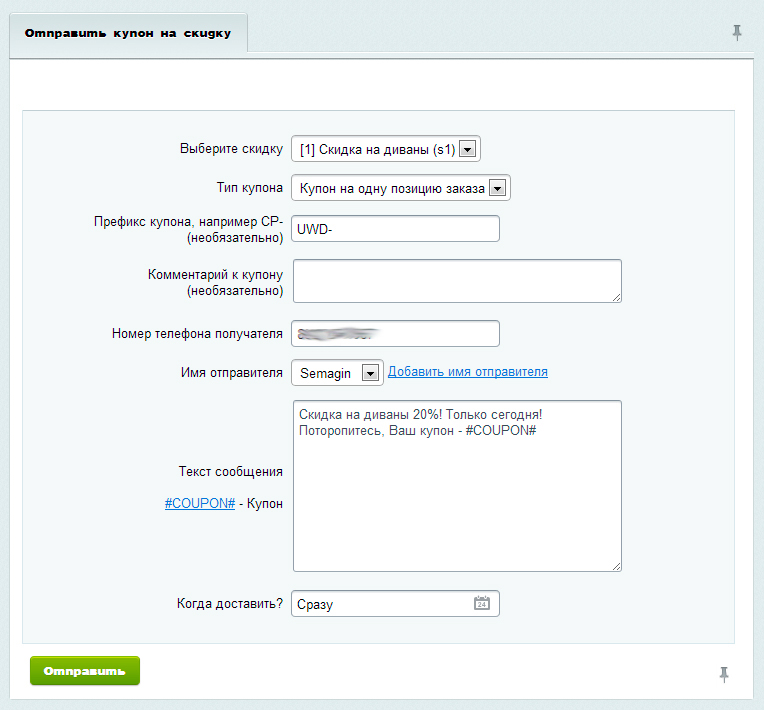Expand the 'Имя отправителя' Semagin dropdown
The width and height of the screenshot is (764, 710).
pyautogui.click(x=369, y=373)
